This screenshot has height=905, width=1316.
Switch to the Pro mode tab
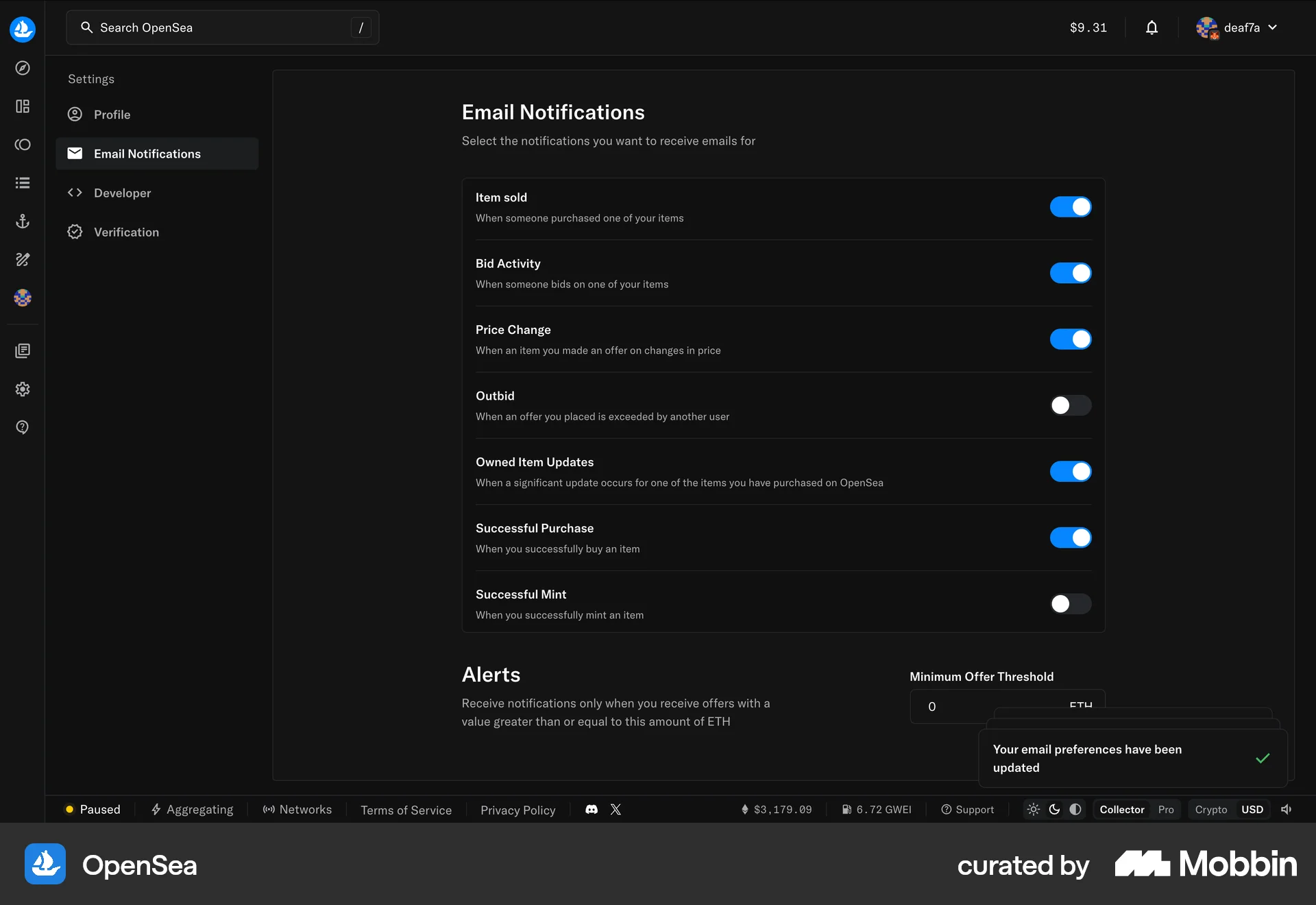point(1165,809)
